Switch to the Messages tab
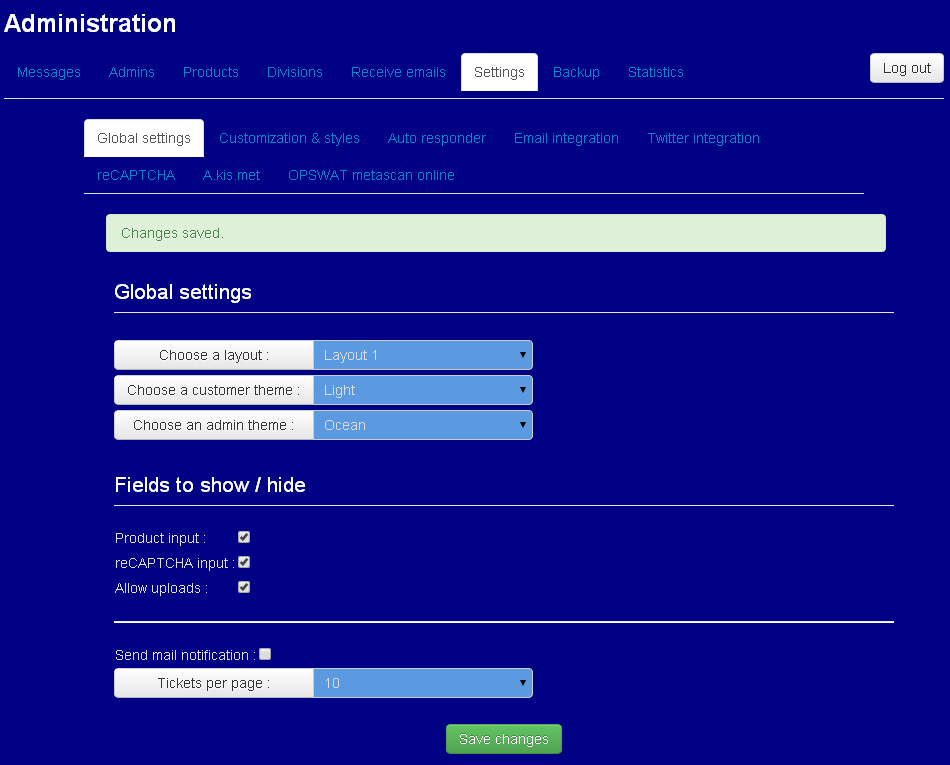This screenshot has width=950, height=765. tap(48, 72)
